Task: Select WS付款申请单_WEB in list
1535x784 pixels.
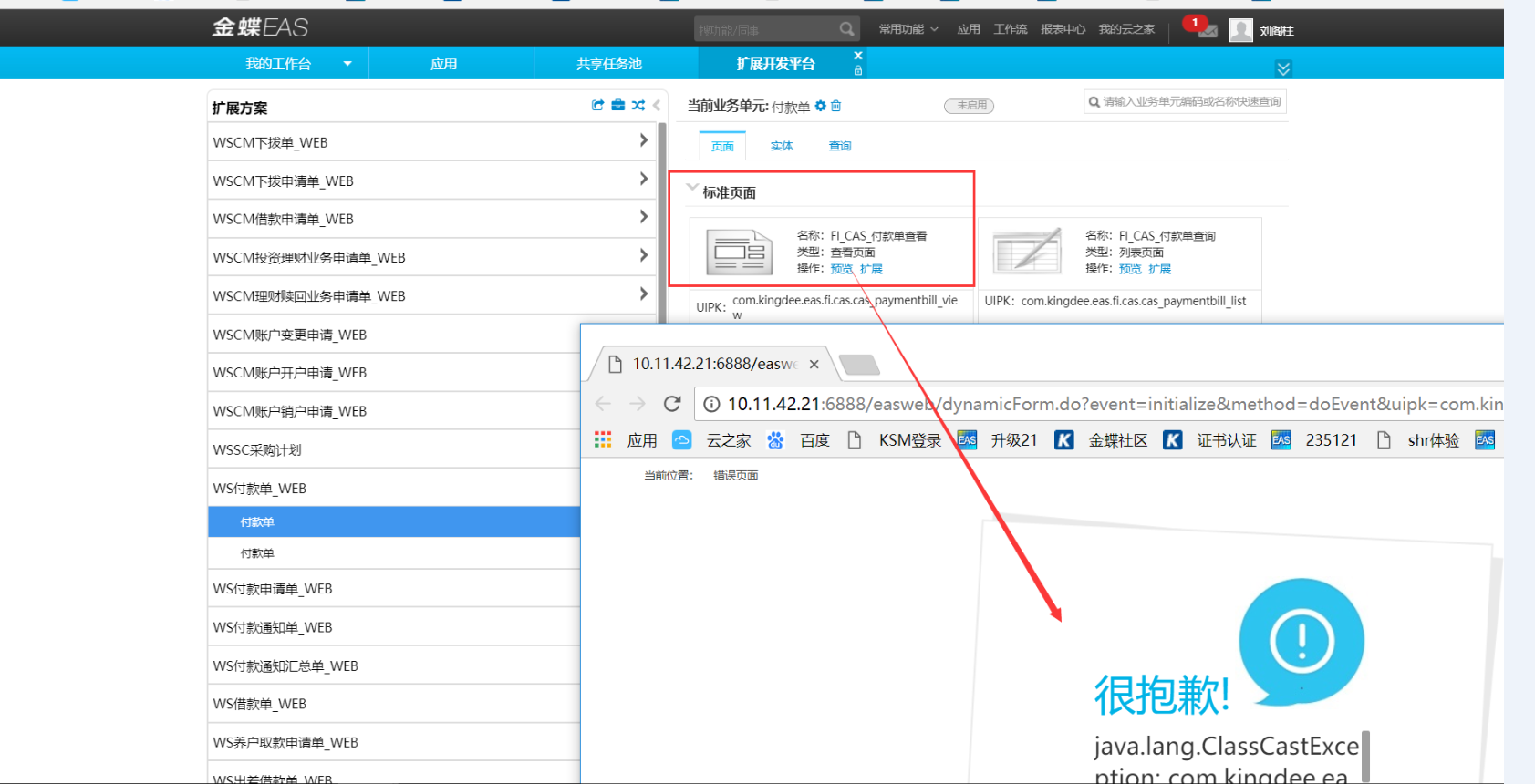Action: (394, 589)
